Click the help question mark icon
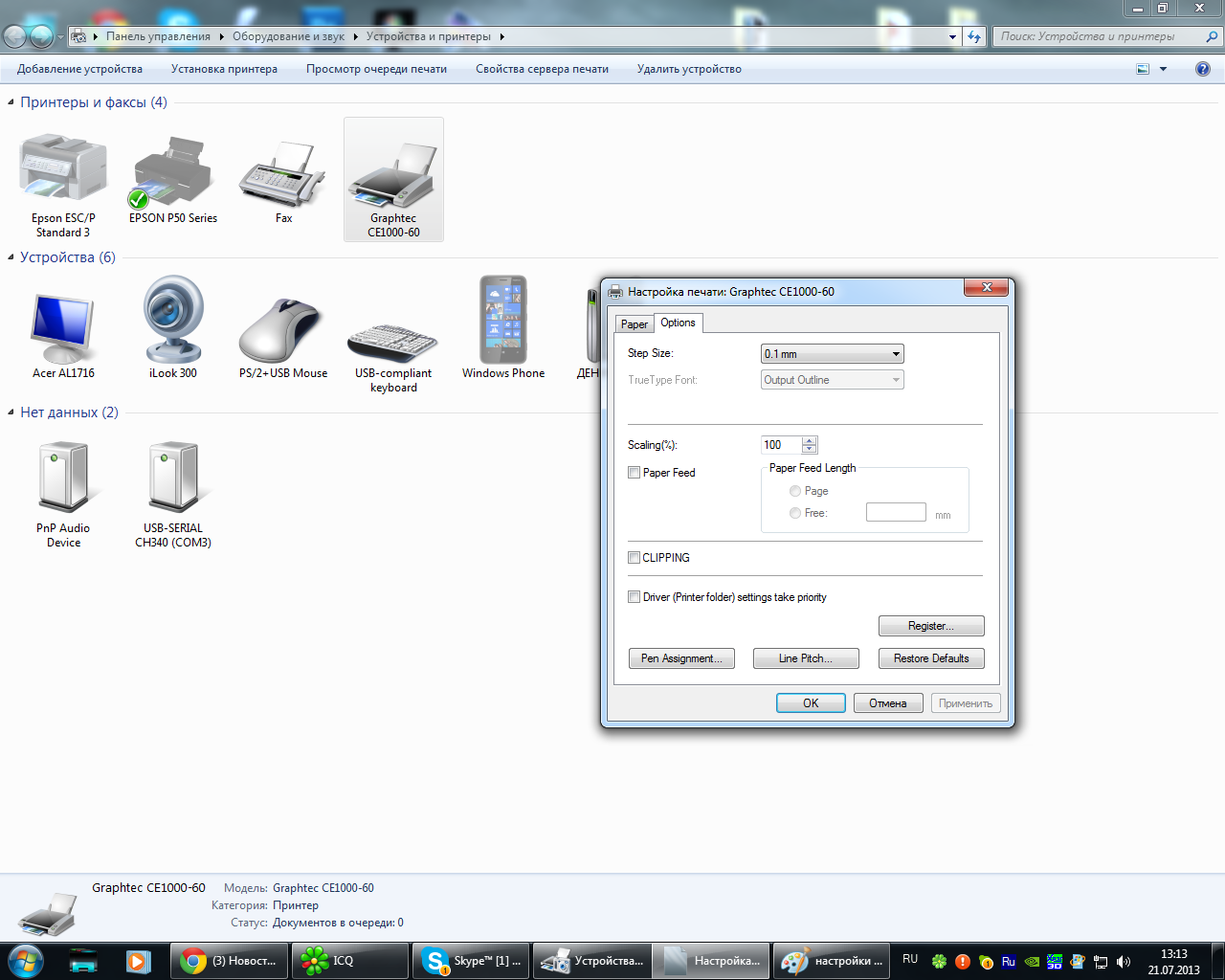 1203,69
